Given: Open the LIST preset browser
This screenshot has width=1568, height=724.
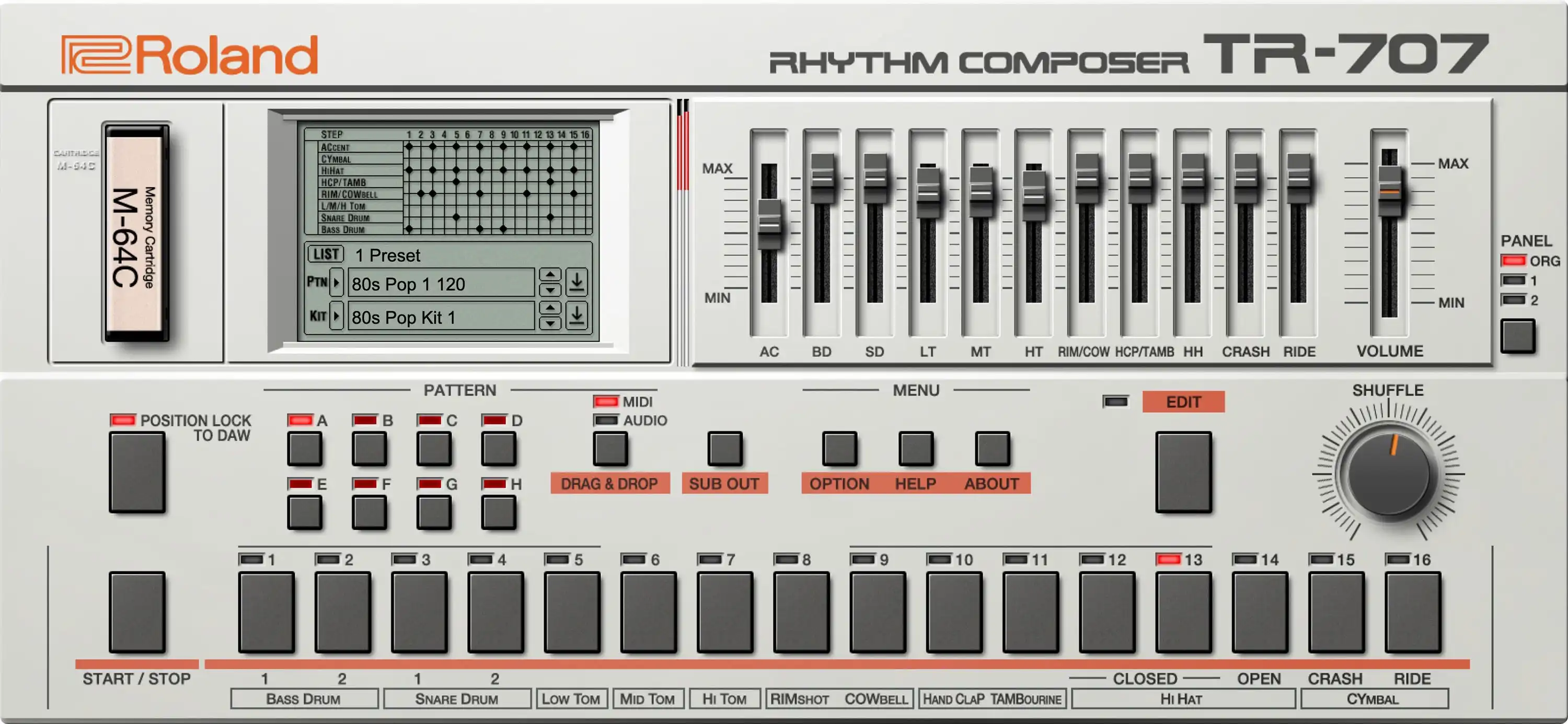Looking at the screenshot, I should tap(326, 254).
